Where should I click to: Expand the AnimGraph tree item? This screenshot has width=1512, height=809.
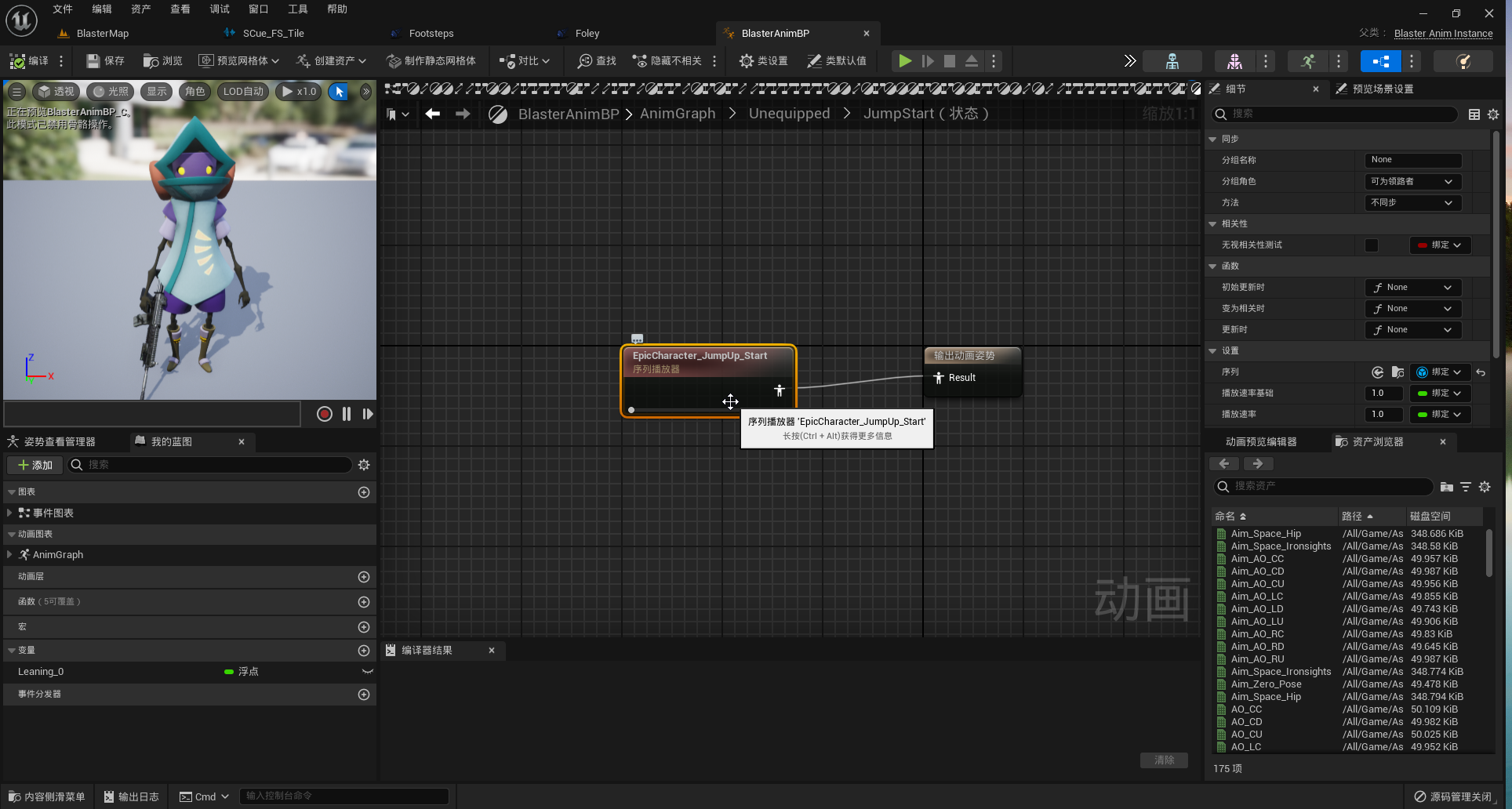[x=9, y=554]
